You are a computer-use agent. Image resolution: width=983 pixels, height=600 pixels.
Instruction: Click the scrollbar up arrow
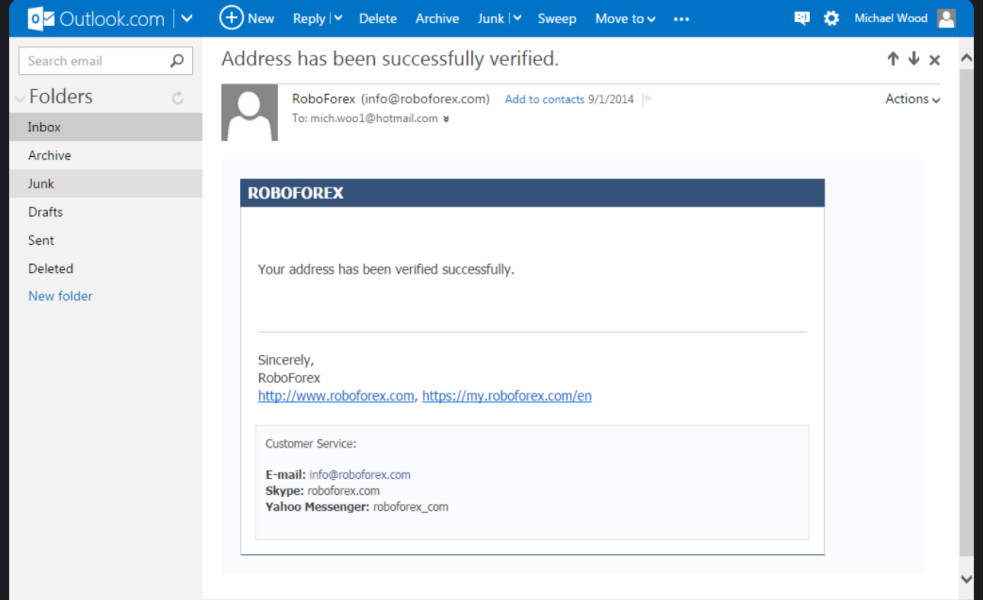(966, 58)
